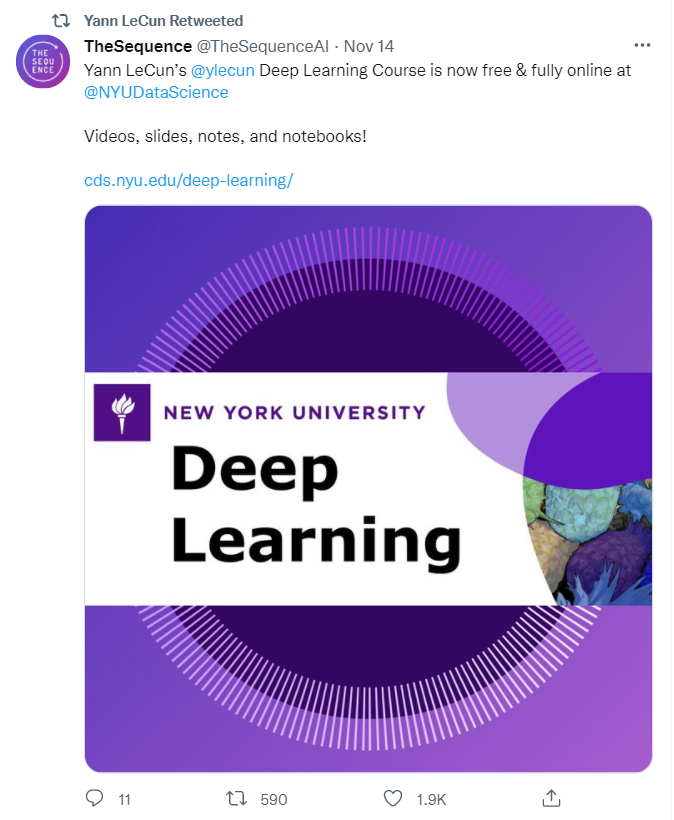Open the share tweet icon
674x820 pixels.
(x=550, y=798)
